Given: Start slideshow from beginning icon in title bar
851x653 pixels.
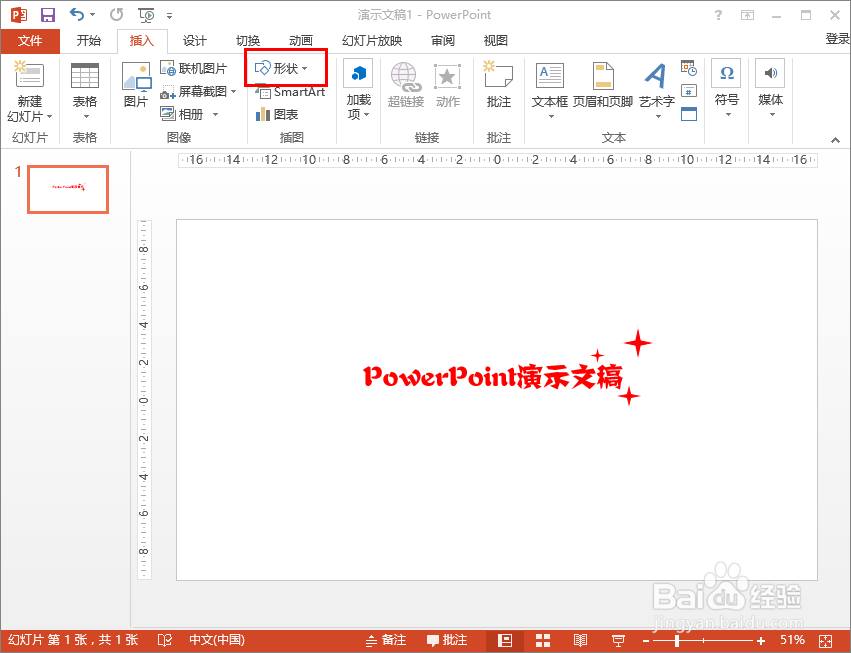Looking at the screenshot, I should 147,15.
